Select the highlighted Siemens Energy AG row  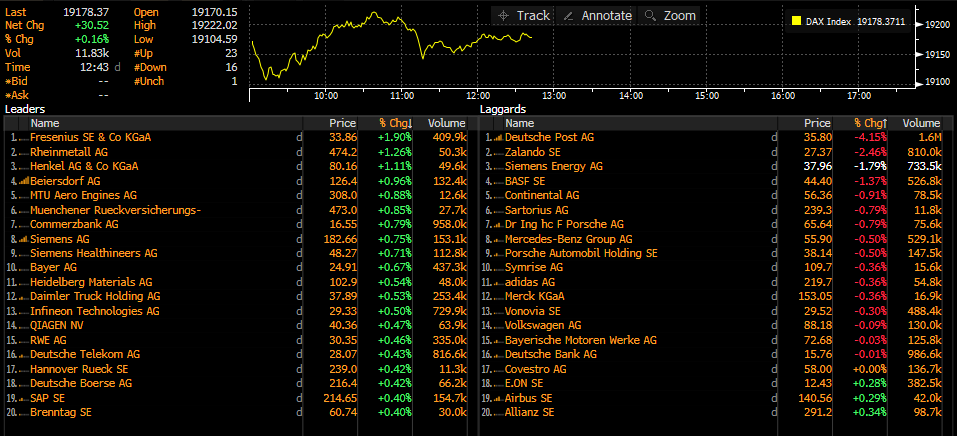click(x=553, y=166)
